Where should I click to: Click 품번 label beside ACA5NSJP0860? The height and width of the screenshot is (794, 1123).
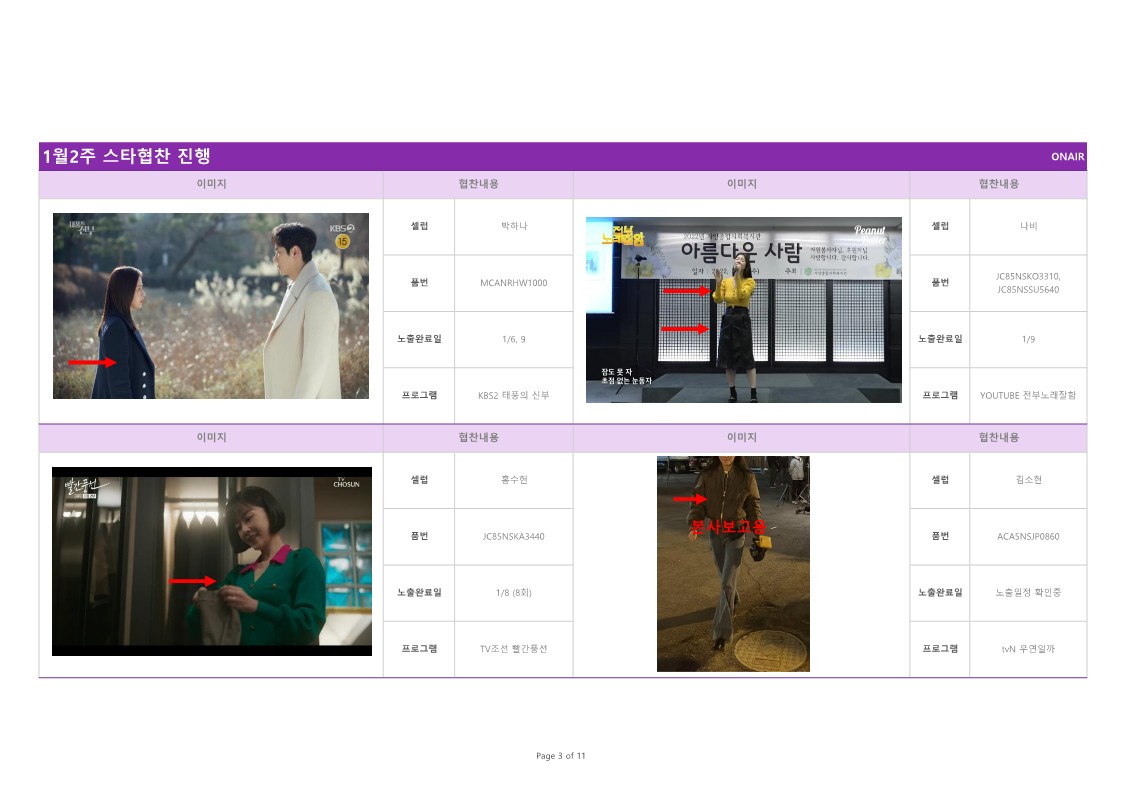[x=940, y=536]
